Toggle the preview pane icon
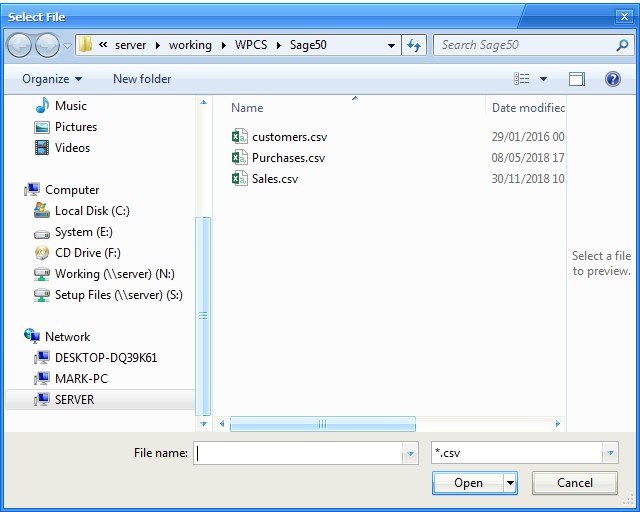 tap(577, 79)
